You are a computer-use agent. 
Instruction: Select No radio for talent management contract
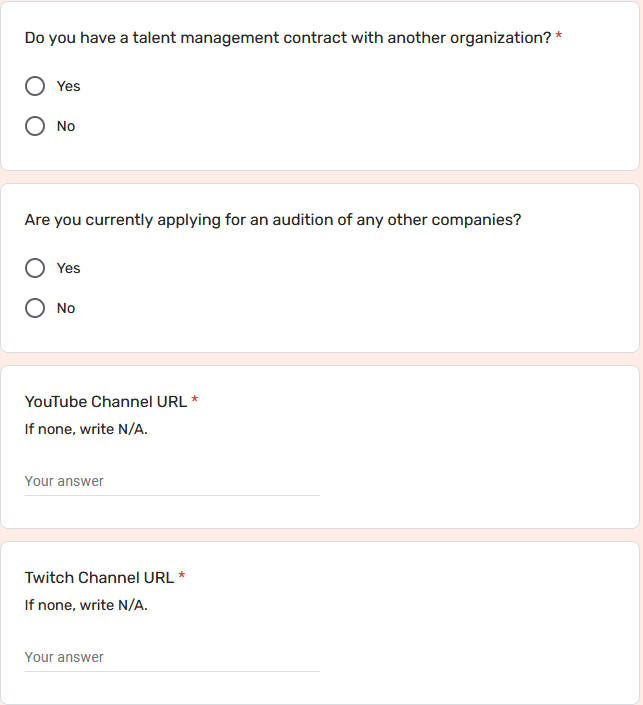point(35,126)
